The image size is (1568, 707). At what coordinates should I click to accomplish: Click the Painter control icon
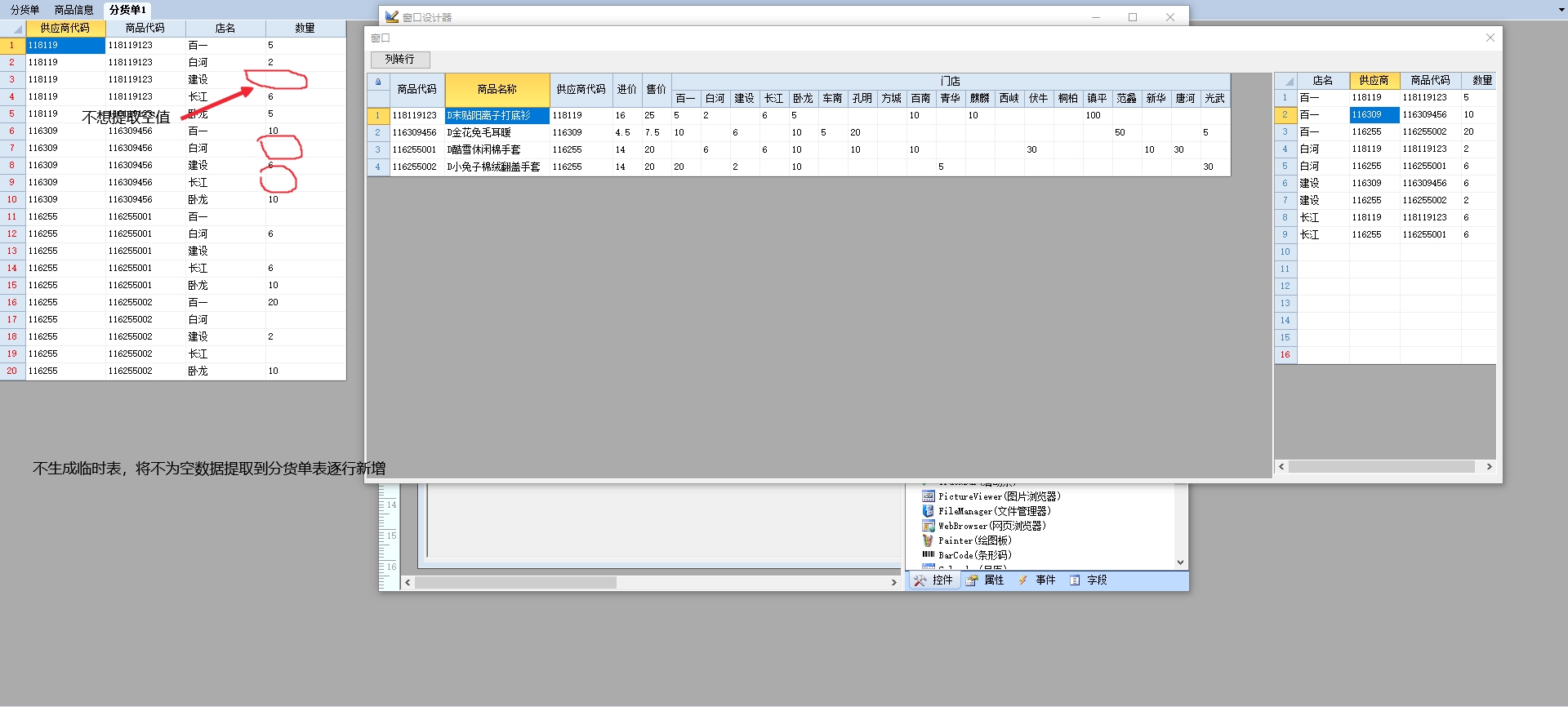coord(928,540)
